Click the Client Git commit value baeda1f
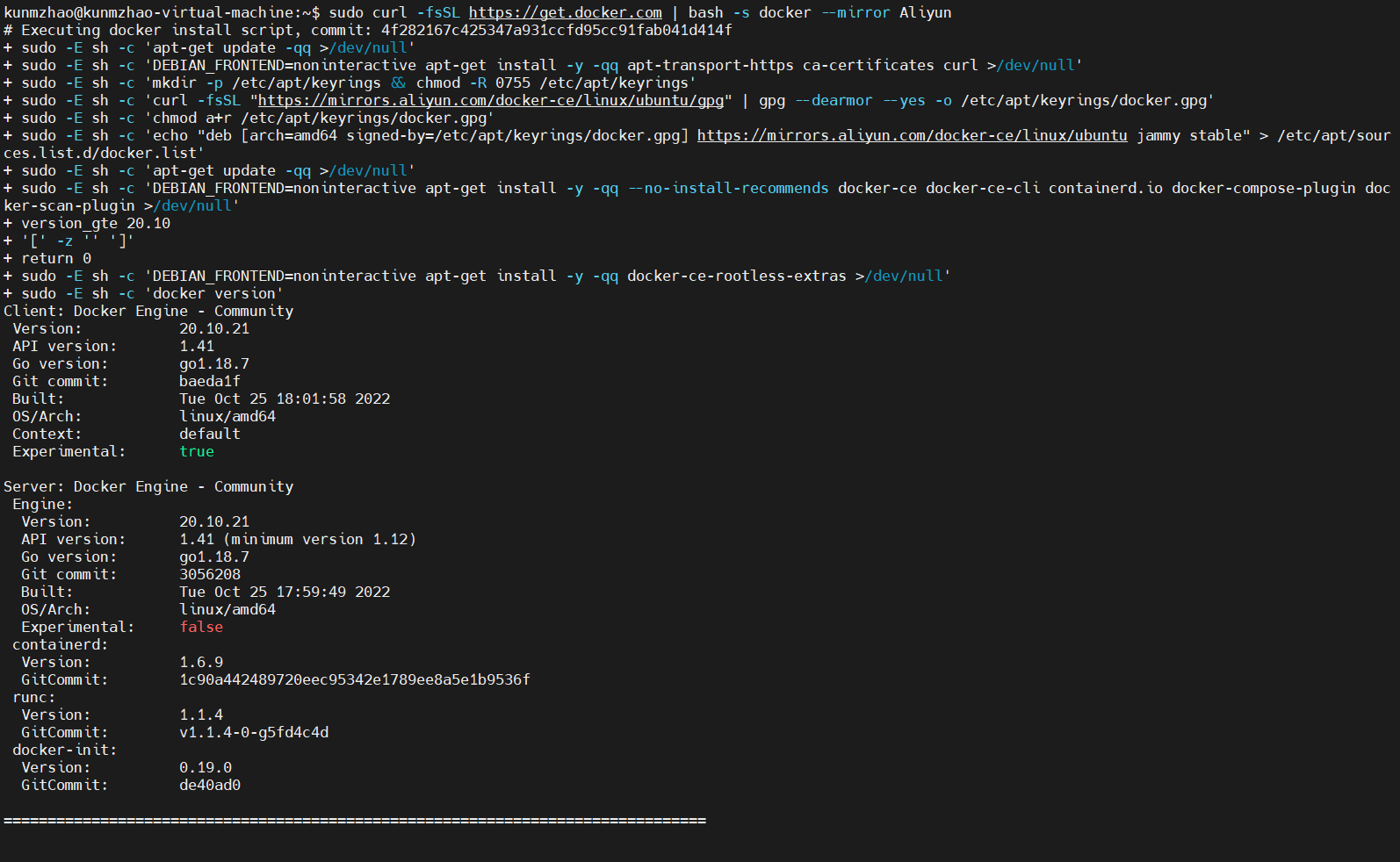The width and height of the screenshot is (1400, 862). point(210,381)
